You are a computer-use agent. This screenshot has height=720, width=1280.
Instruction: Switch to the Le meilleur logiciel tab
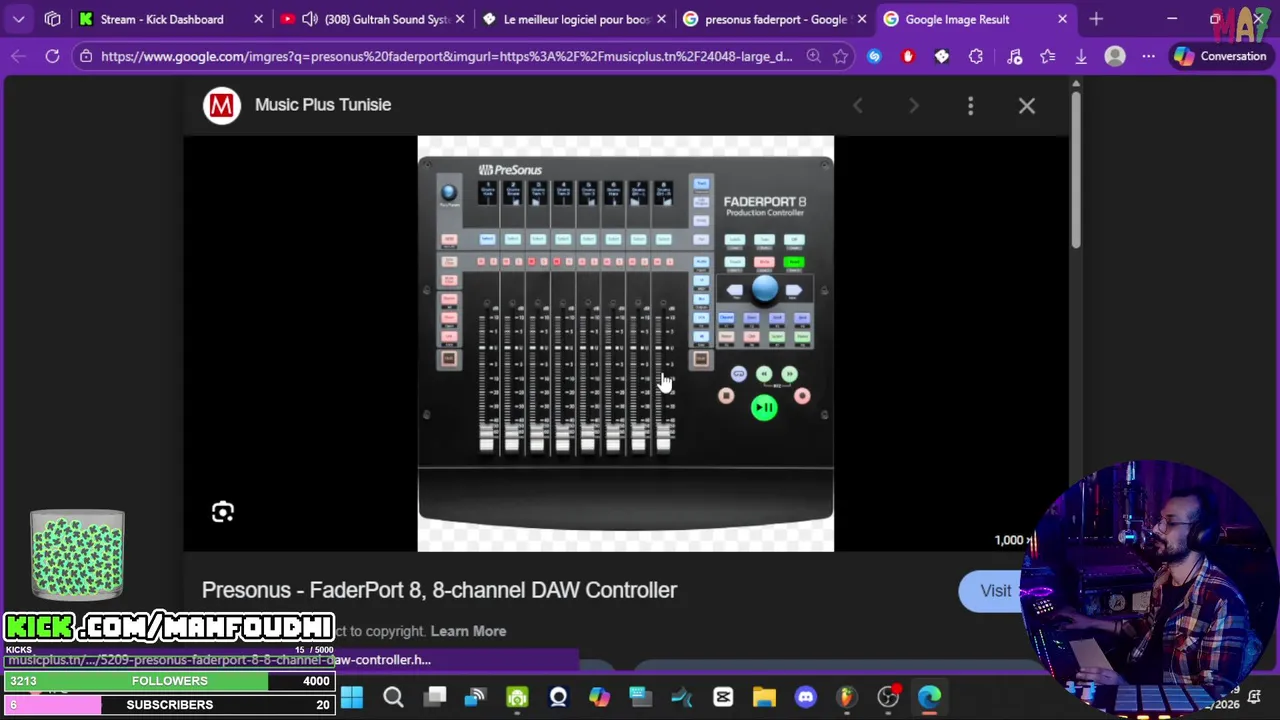tap(577, 19)
